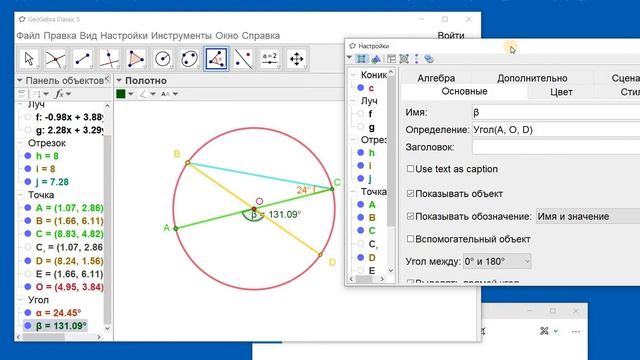The height and width of the screenshot is (360, 640).
Task: Collapse the Панель объектов side arrow
Action: pos(107,78)
